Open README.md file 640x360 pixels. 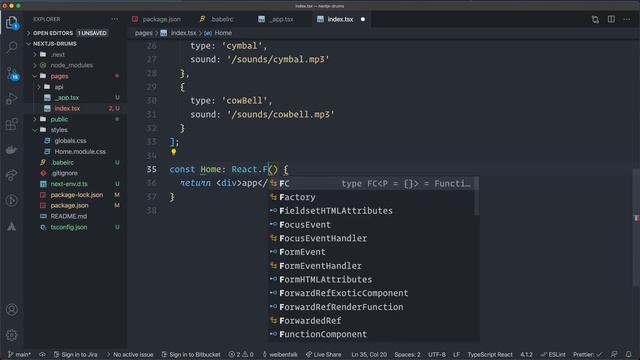(69, 216)
